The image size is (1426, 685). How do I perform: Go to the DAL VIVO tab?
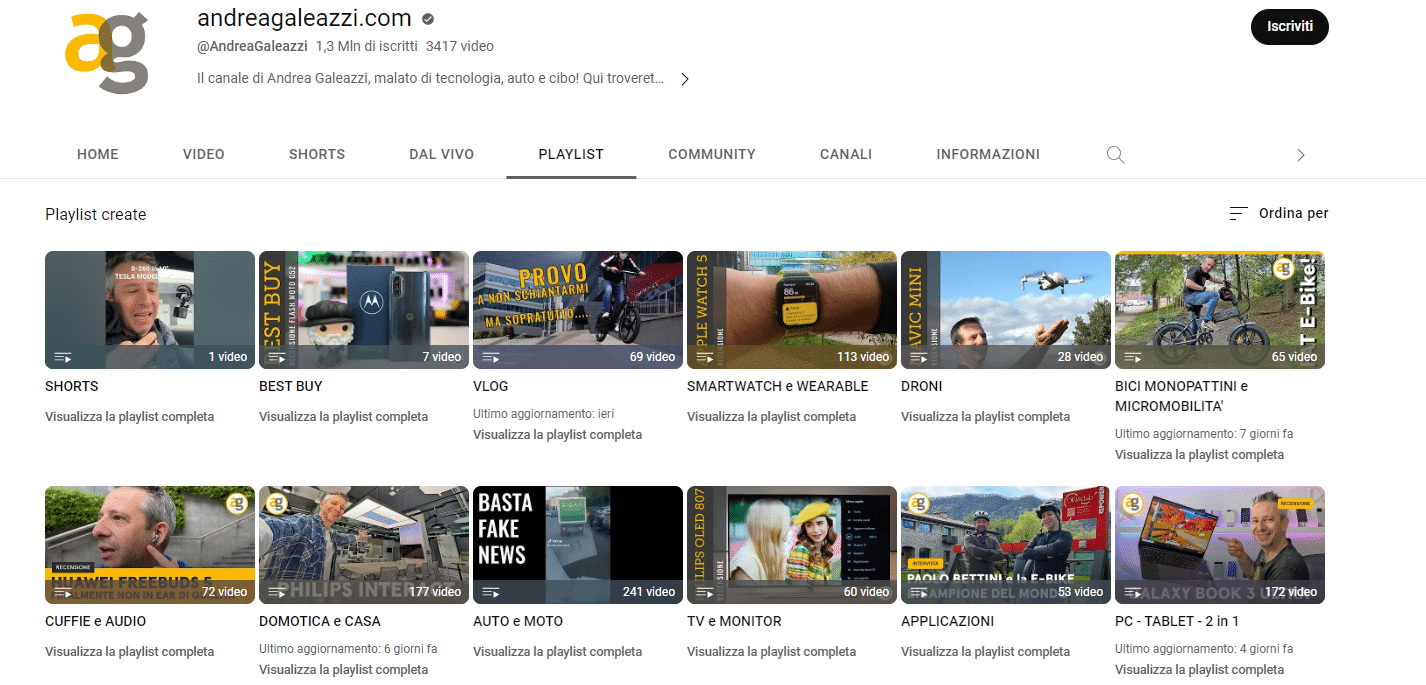click(x=442, y=154)
